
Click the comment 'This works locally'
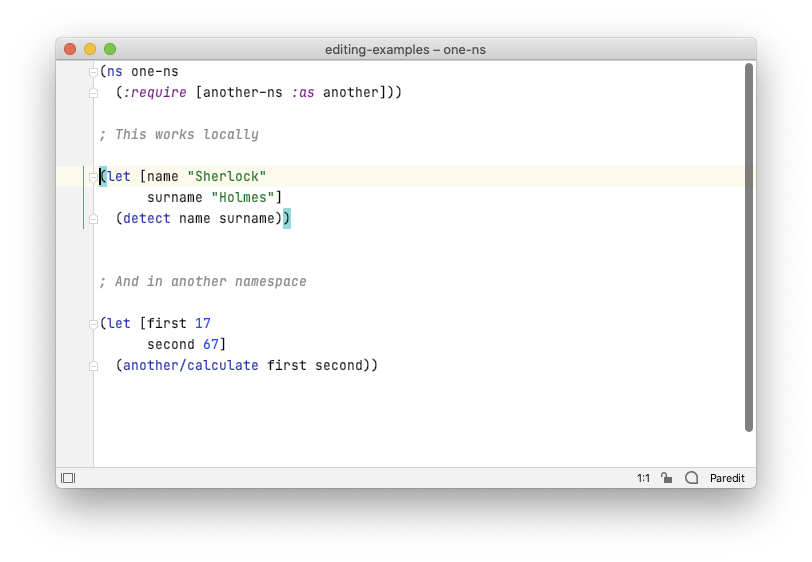coord(179,135)
